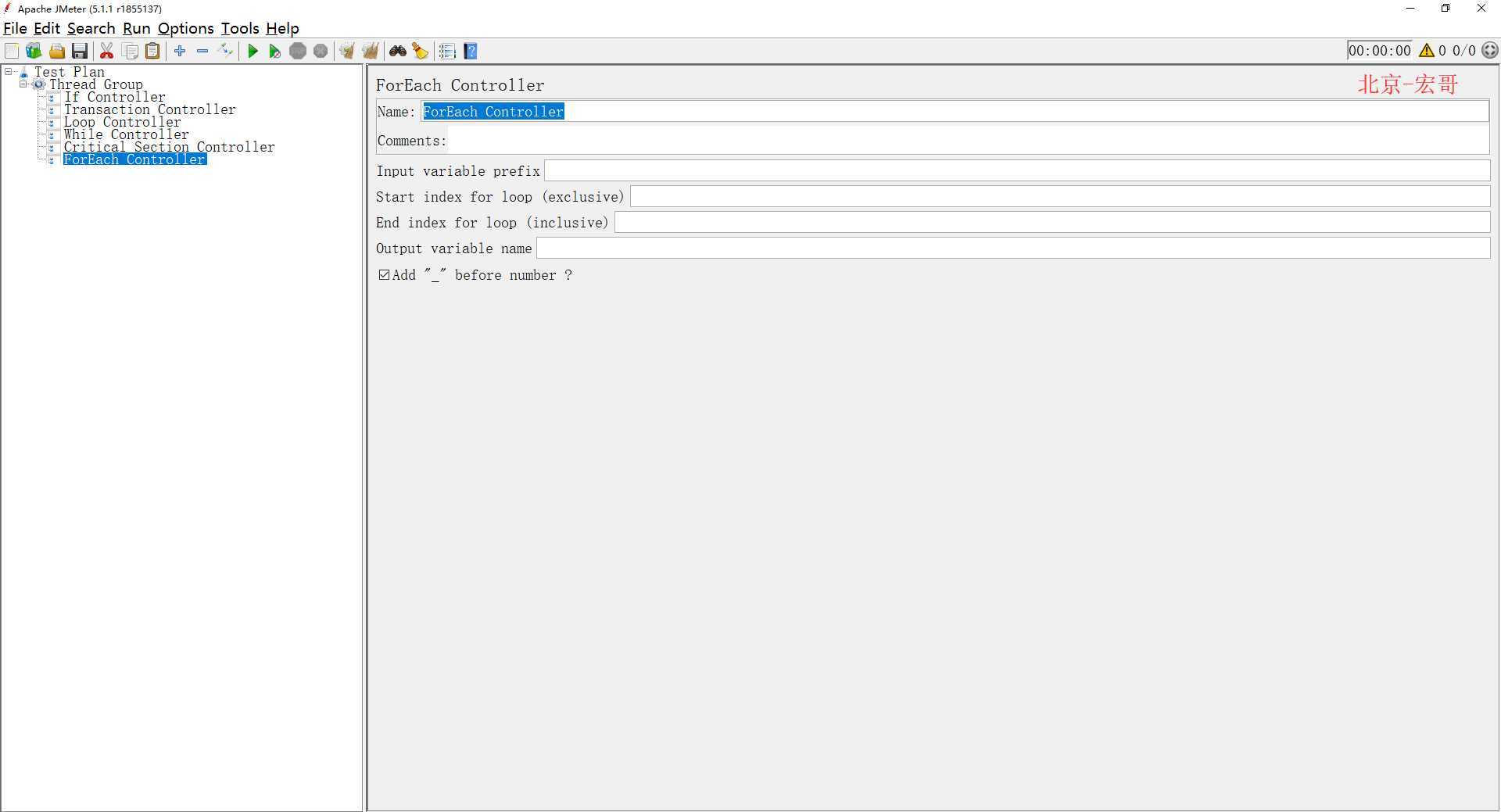Click the Toggle enable/disable icon

point(225,52)
